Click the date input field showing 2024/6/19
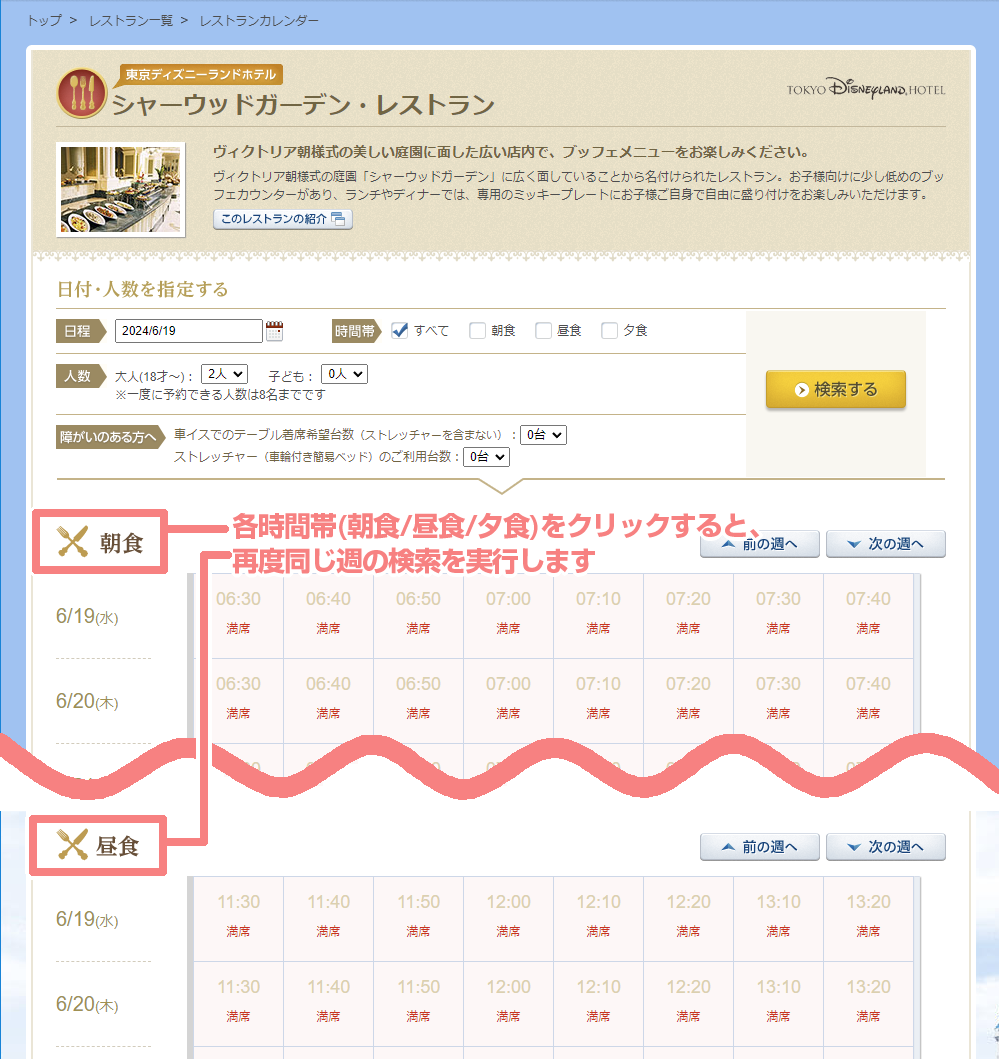This screenshot has height=1059, width=999. 188,331
